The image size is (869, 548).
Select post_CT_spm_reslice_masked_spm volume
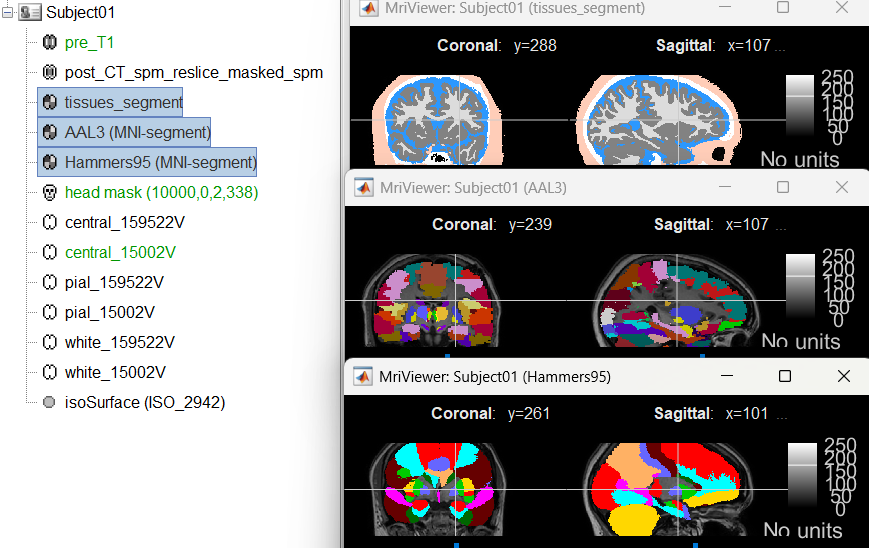point(193,73)
